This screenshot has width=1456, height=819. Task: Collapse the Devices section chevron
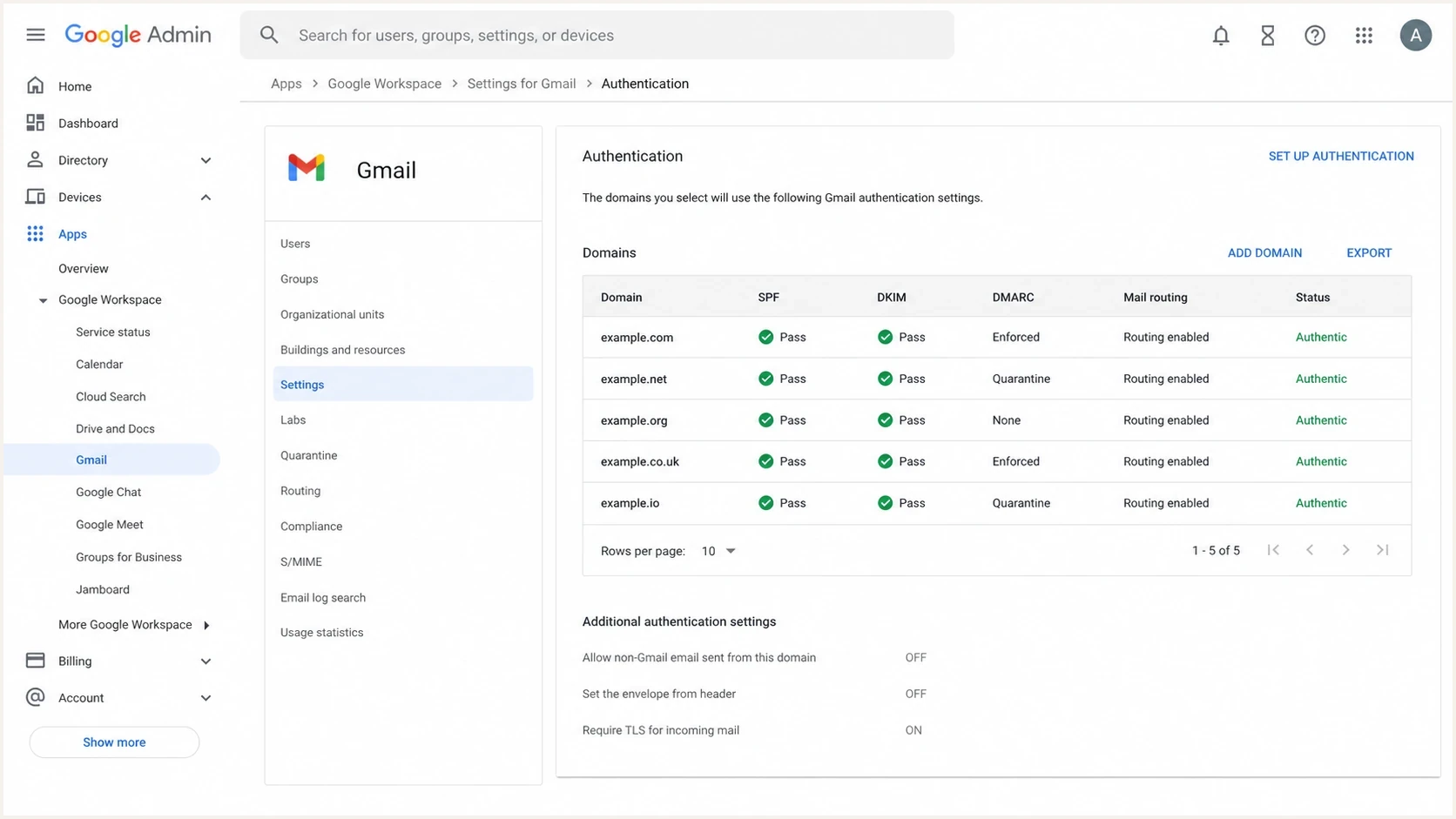coord(206,198)
